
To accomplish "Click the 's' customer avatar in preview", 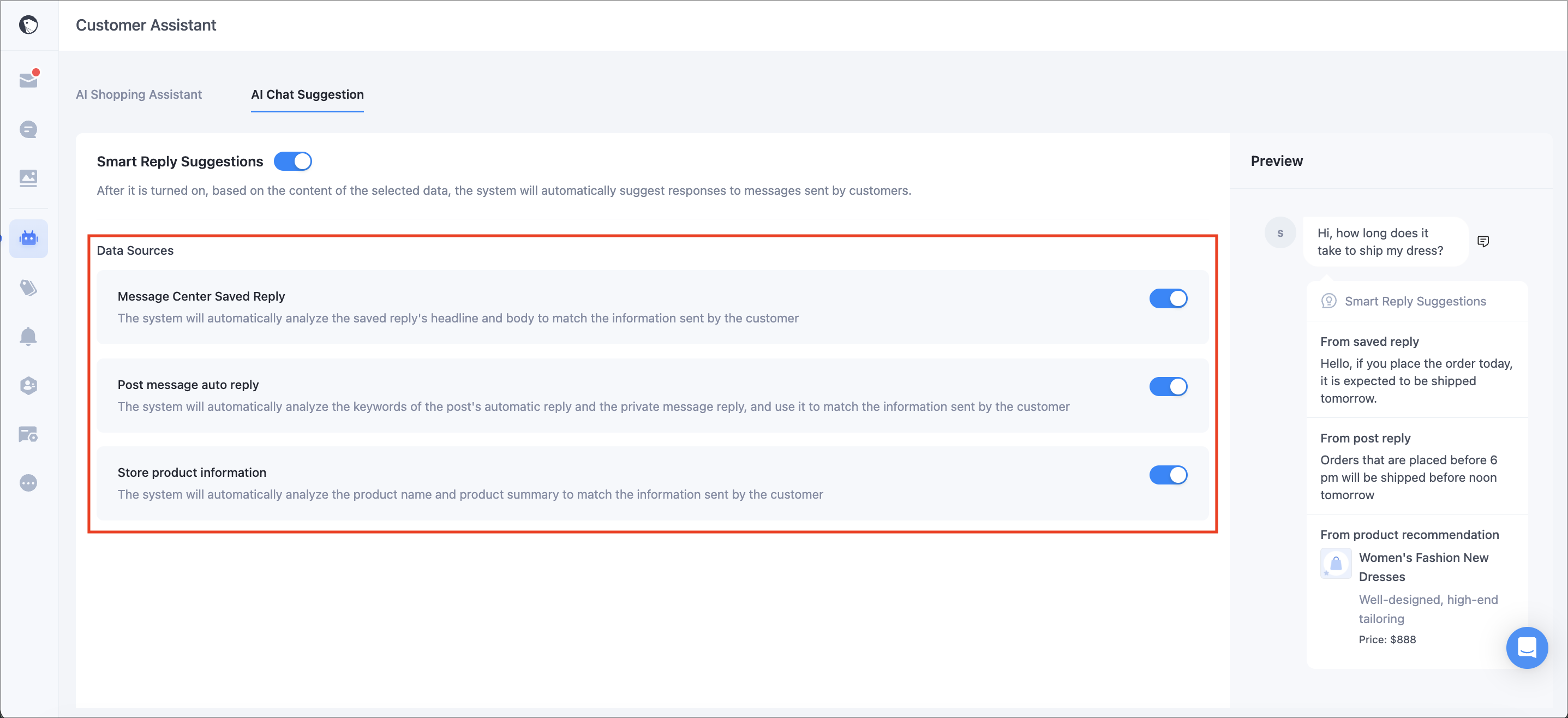I will point(1280,233).
